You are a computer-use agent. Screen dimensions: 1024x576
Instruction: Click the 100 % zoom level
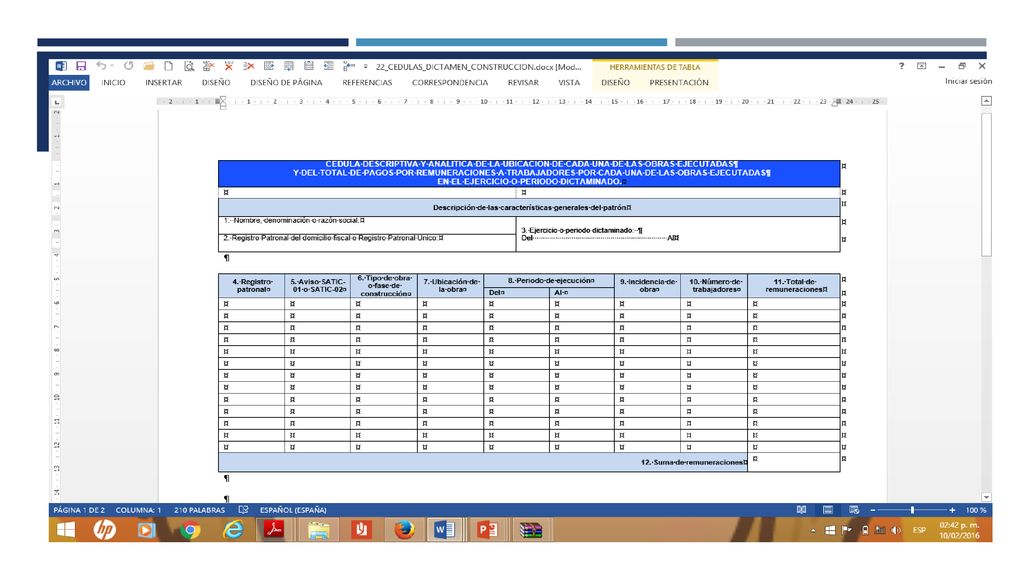(976, 510)
